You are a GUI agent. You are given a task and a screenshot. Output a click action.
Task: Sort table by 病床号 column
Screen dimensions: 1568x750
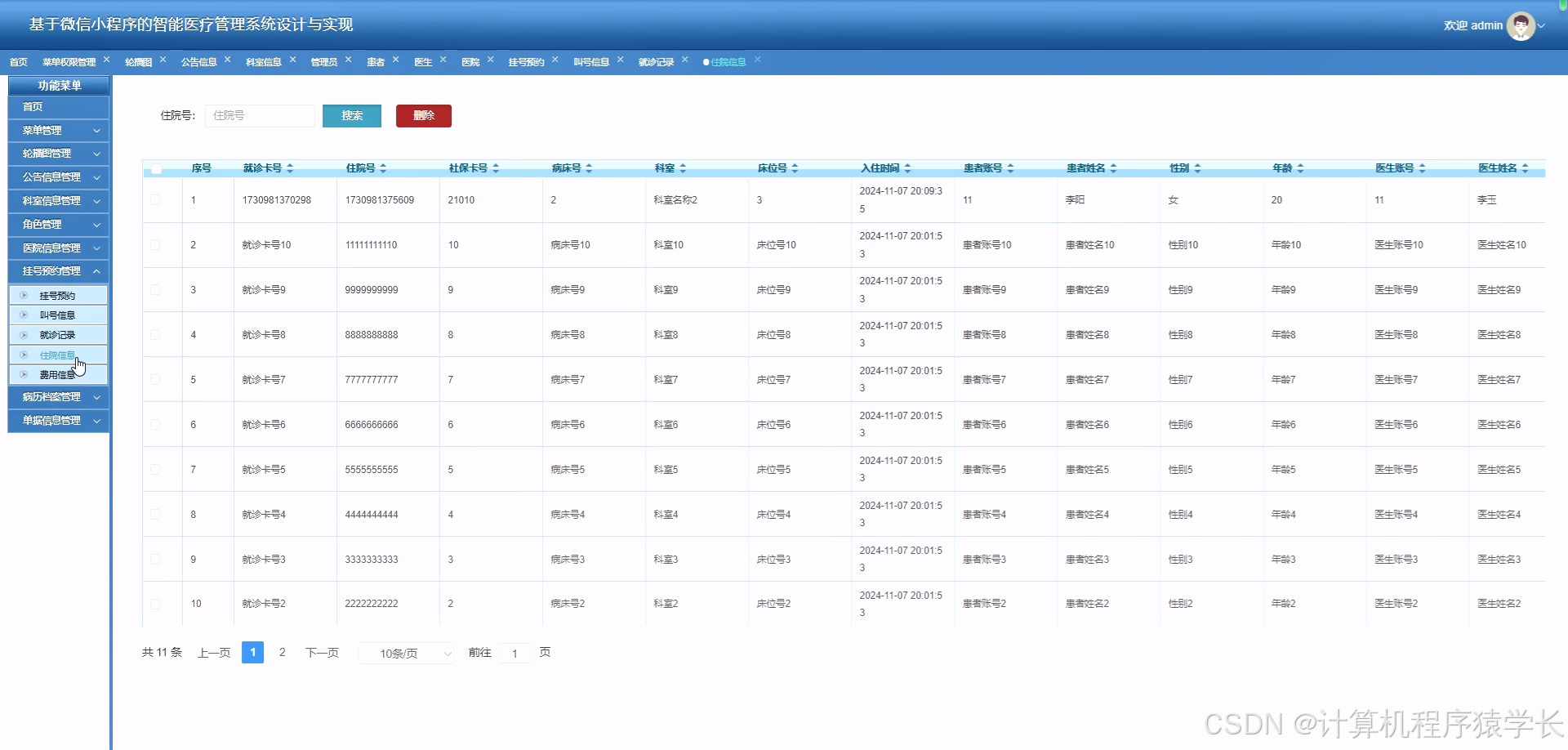[x=589, y=168]
